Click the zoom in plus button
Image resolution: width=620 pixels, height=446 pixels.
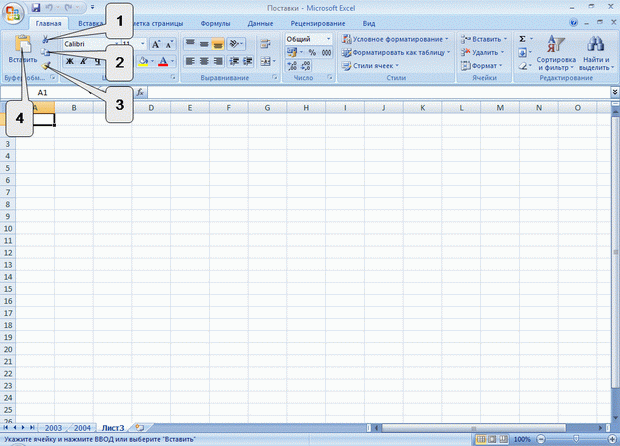[612, 439]
